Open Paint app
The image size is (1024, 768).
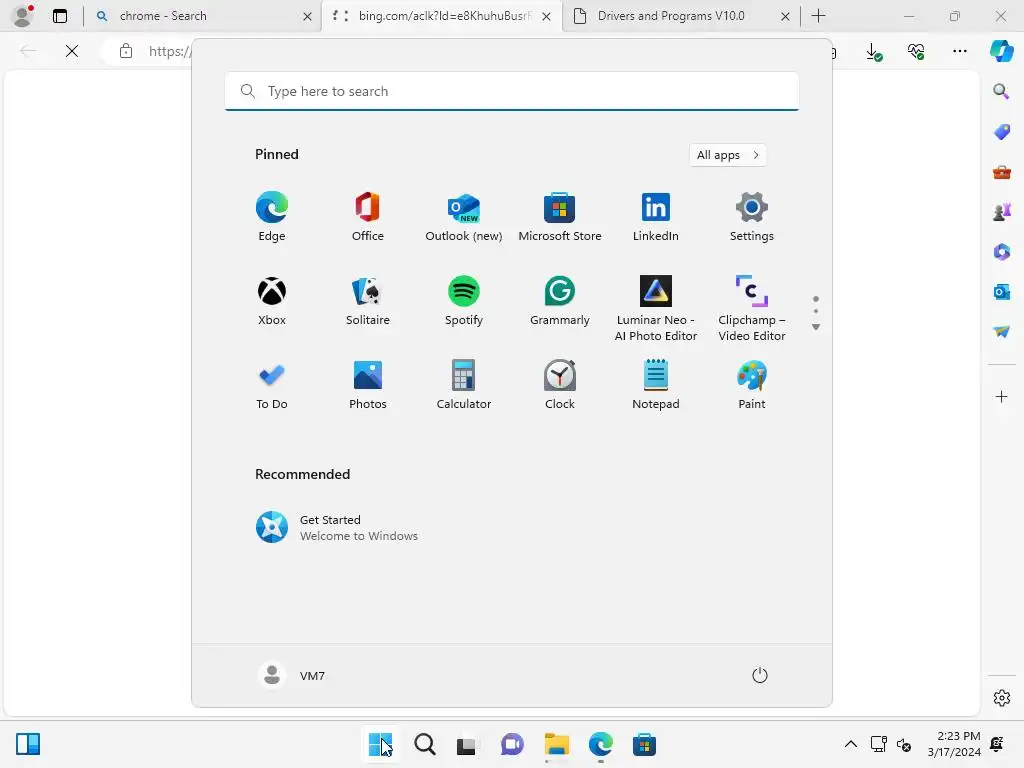coord(752,385)
